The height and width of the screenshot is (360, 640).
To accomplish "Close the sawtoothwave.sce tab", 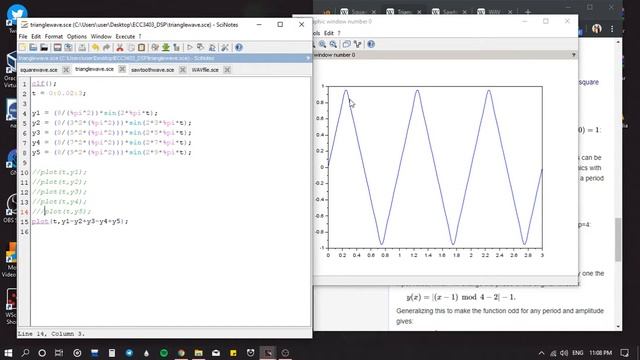I will click(182, 70).
